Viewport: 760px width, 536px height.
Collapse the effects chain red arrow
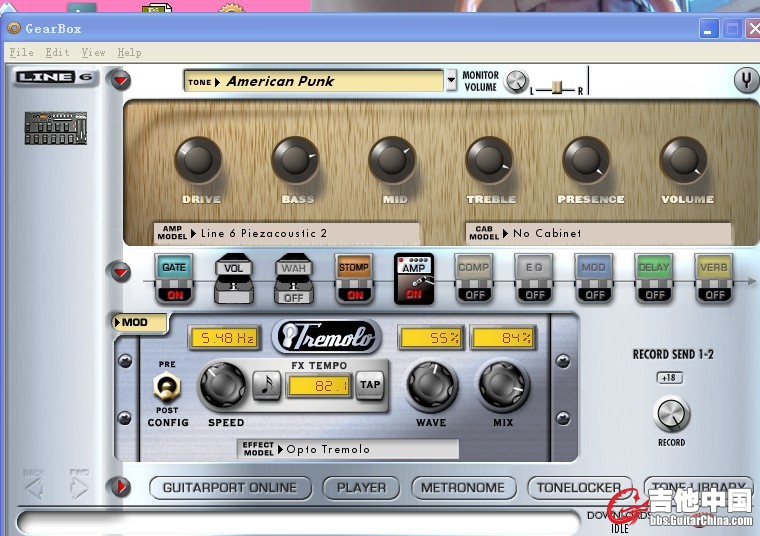point(121,272)
